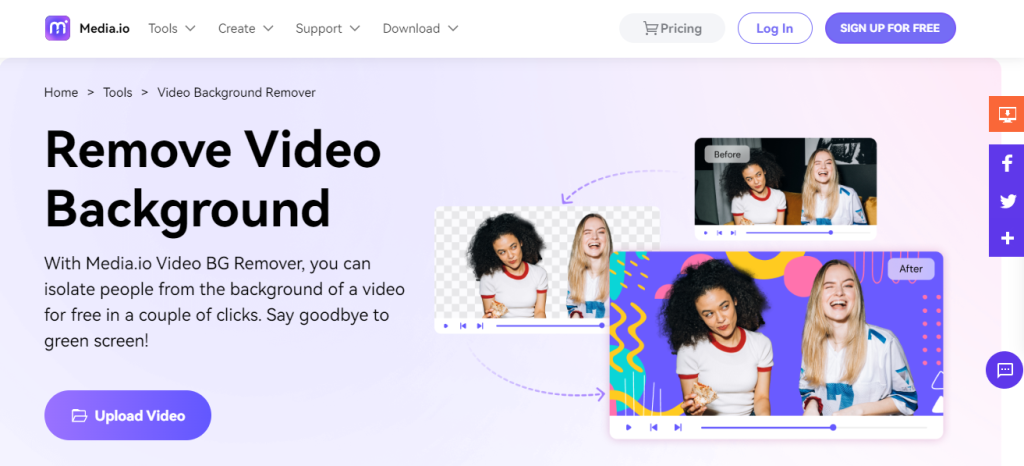Open the Pricing page
The width and height of the screenshot is (1024, 466).
(672, 28)
